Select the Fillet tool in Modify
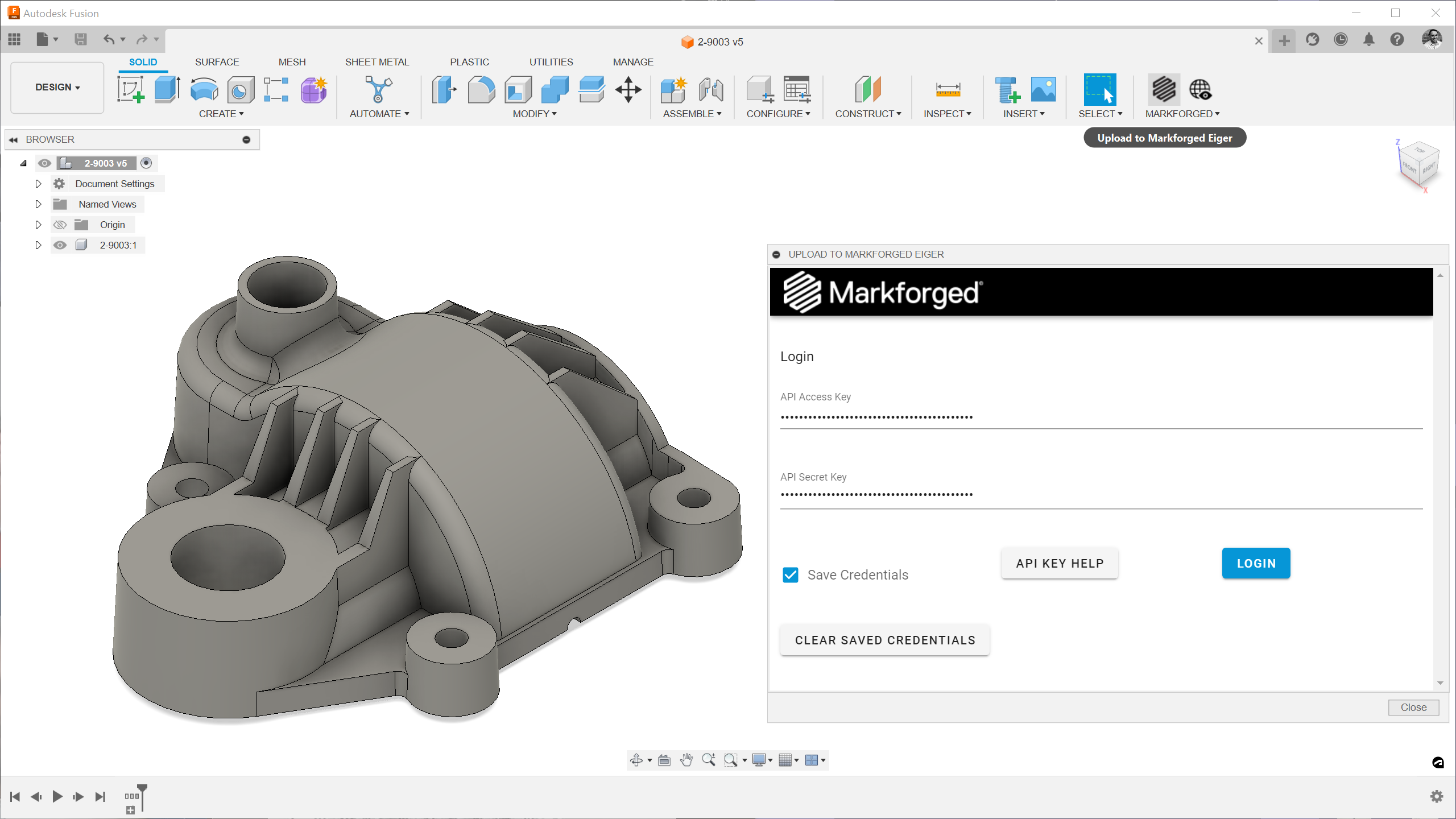The image size is (1456, 819). coord(481,90)
